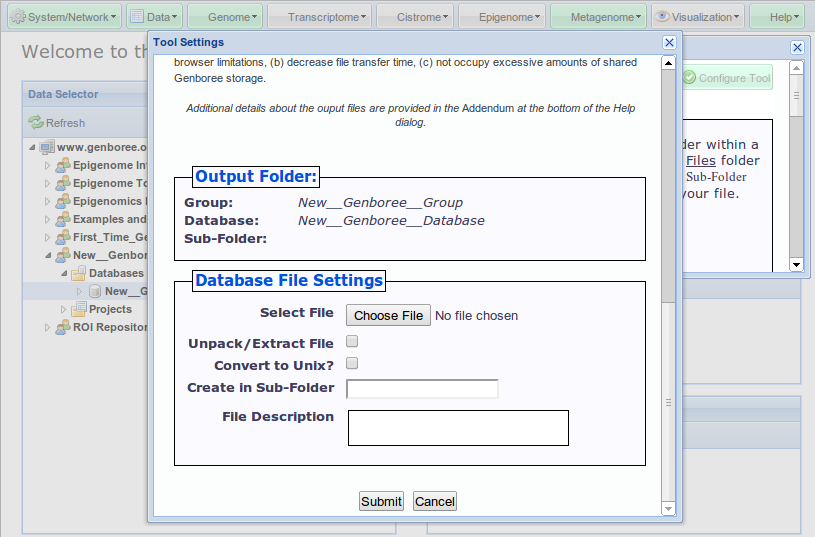Open the Help dropdown menu

tap(775, 17)
